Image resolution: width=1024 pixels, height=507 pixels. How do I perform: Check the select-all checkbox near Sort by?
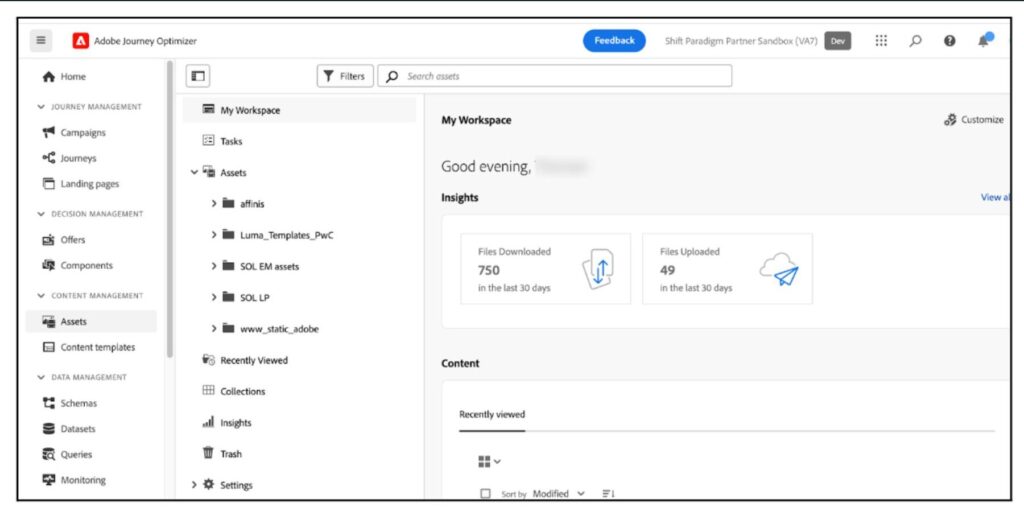click(485, 494)
